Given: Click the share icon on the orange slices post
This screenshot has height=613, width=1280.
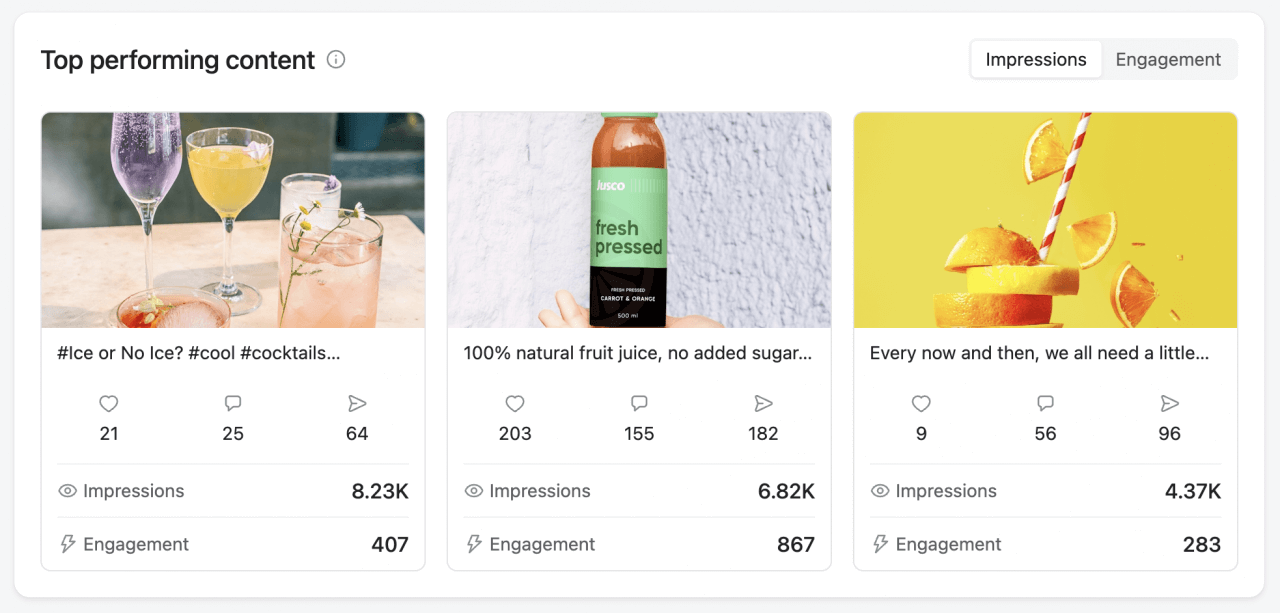Looking at the screenshot, I should tap(1169, 403).
